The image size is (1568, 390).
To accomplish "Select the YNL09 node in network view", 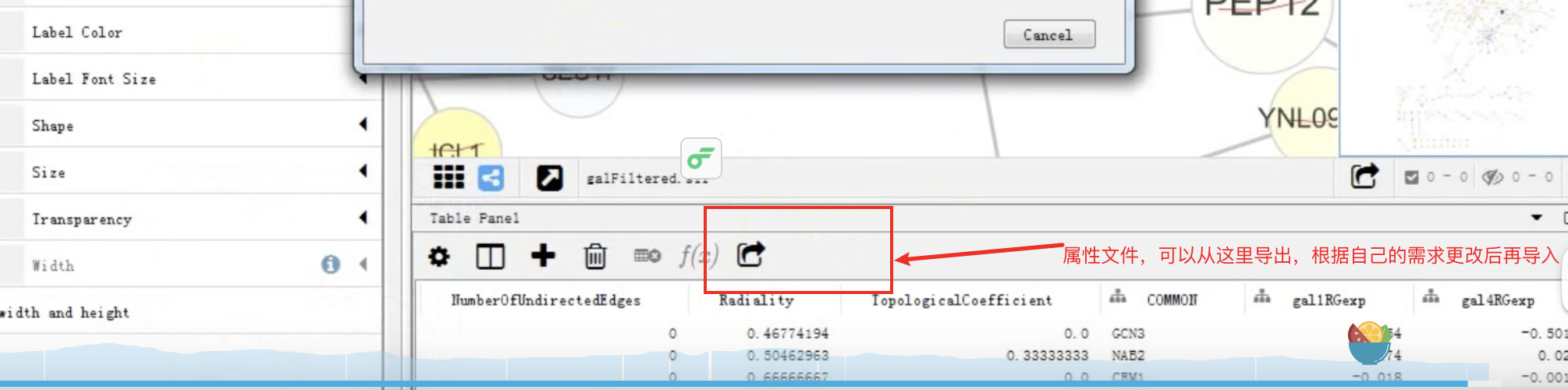I will (x=1304, y=113).
